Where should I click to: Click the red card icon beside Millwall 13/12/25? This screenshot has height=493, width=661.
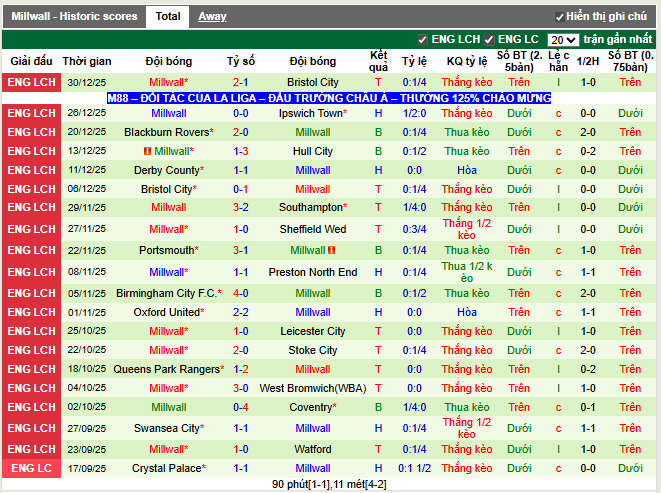tap(147, 151)
